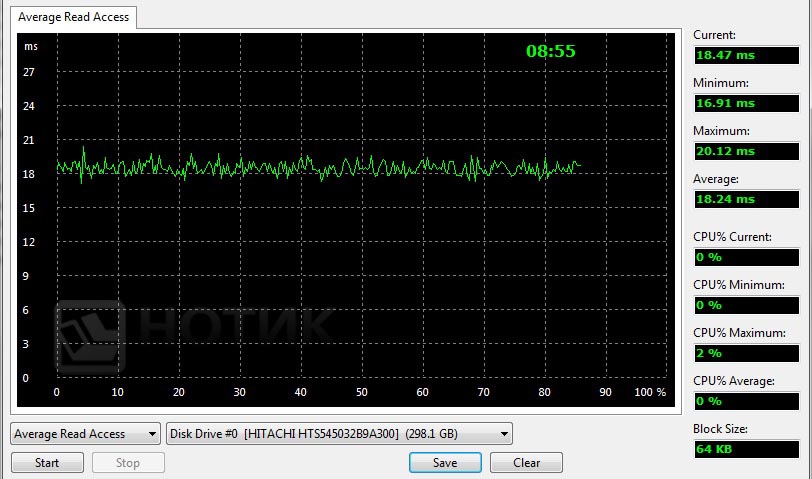Screen dimensions: 812x479
Task: Open the Disk Drive #0 HITACHI dropdown
Action: pos(339,433)
